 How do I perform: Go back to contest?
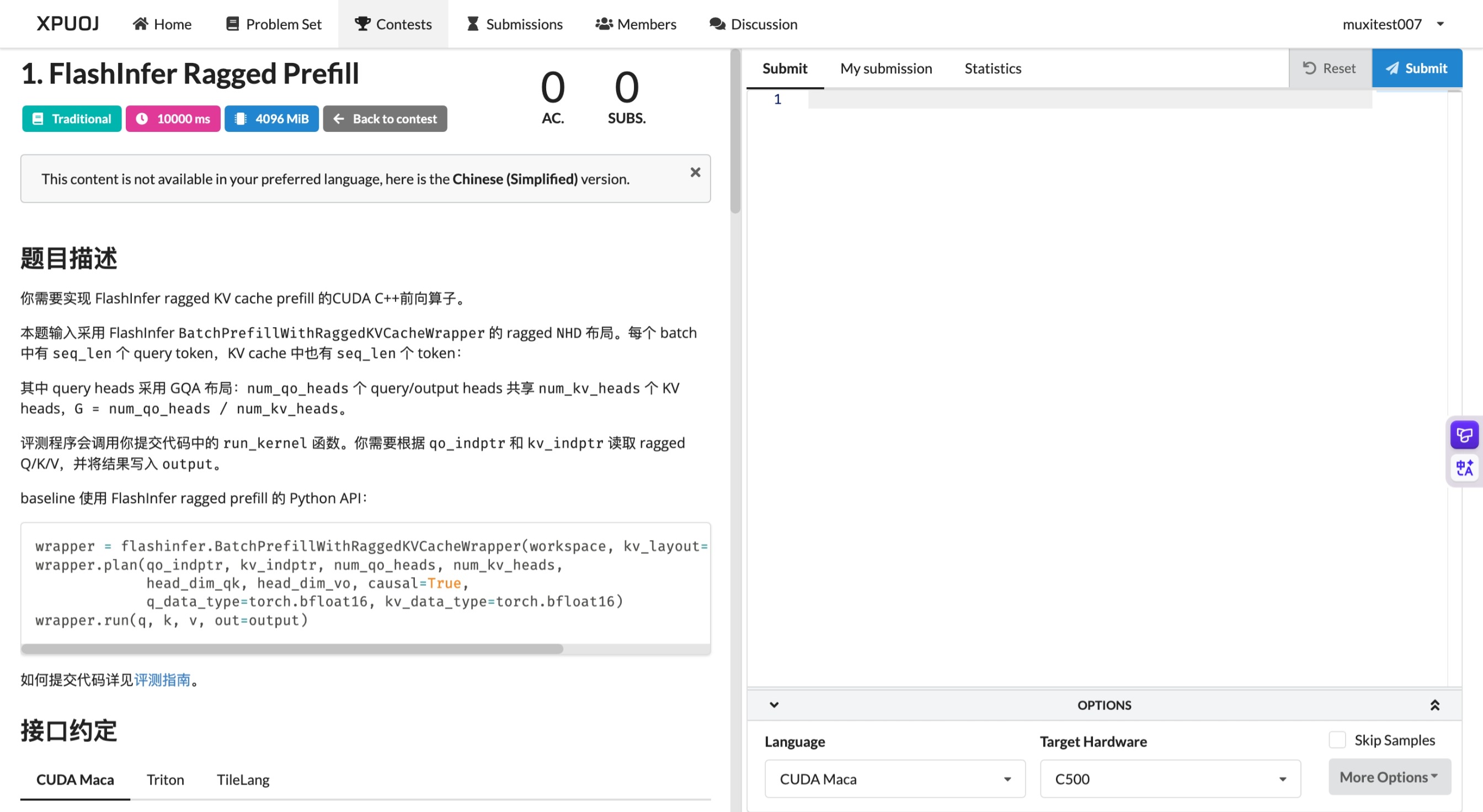[385, 119]
